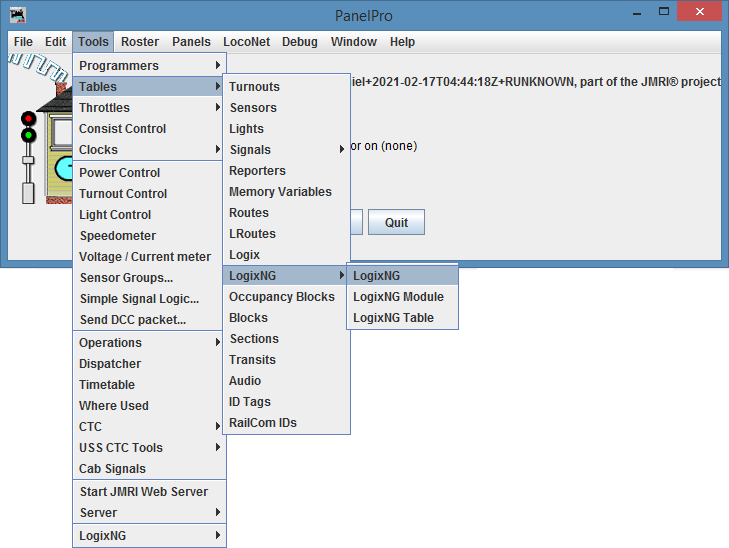Choose LogixNG in the flyout submenu
The image size is (729, 548).
click(403, 276)
